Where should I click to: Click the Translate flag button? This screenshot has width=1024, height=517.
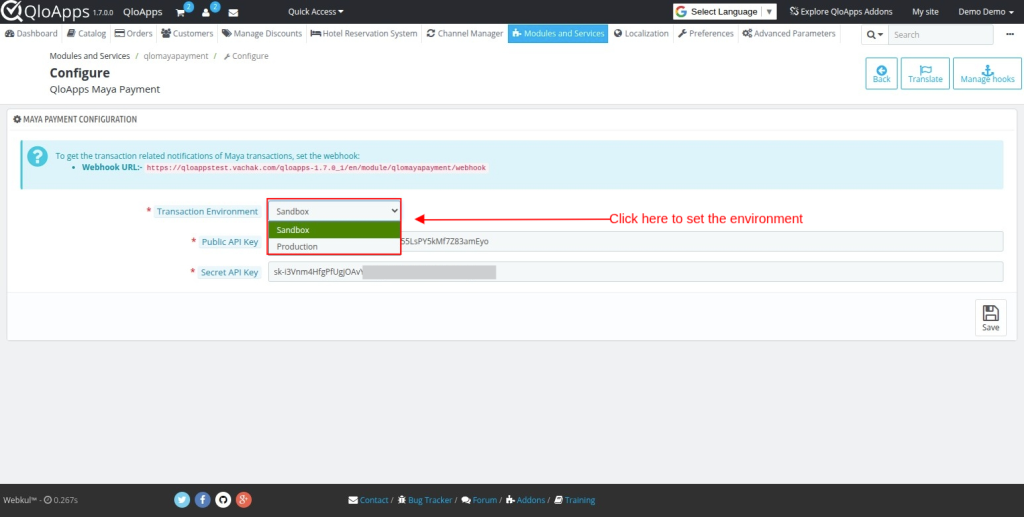[925, 73]
